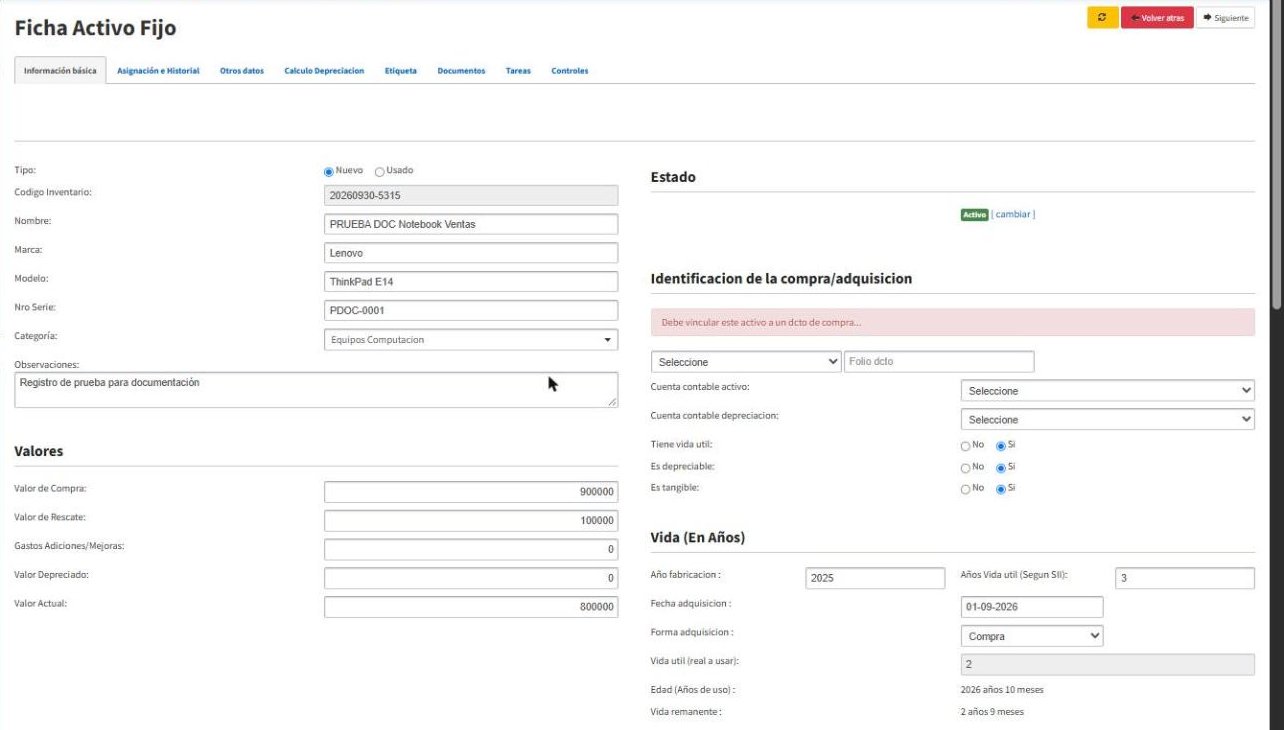
Task: Select the Nuevo type radio button
Action: click(328, 171)
